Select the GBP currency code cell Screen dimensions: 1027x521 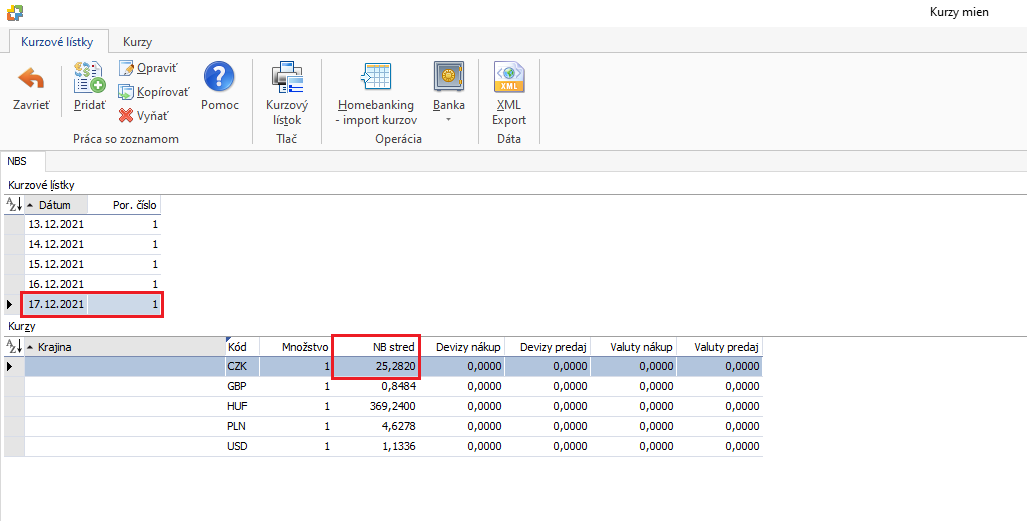[x=242, y=386]
